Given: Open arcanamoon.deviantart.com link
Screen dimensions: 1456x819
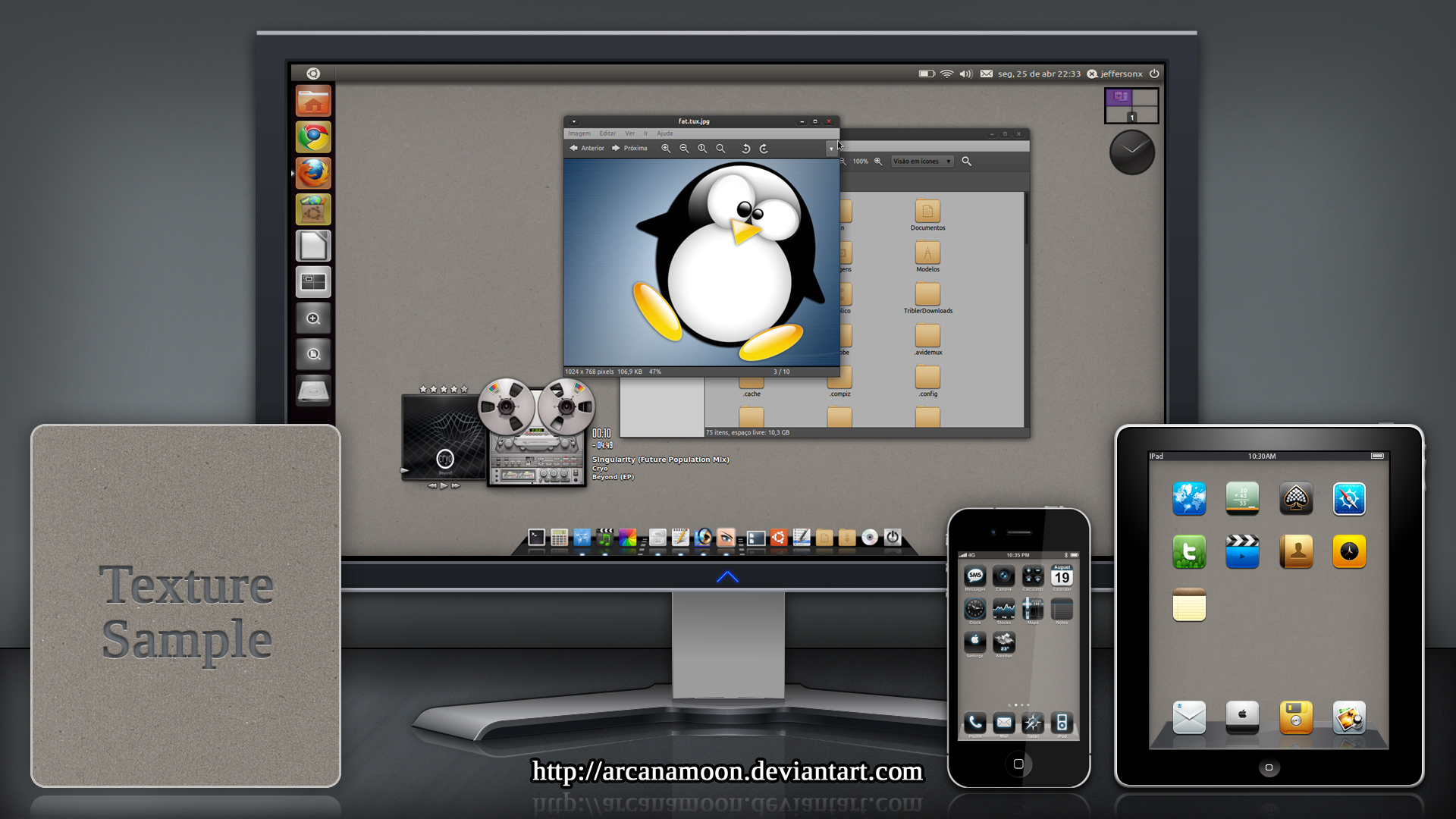Looking at the screenshot, I should pyautogui.click(x=727, y=770).
